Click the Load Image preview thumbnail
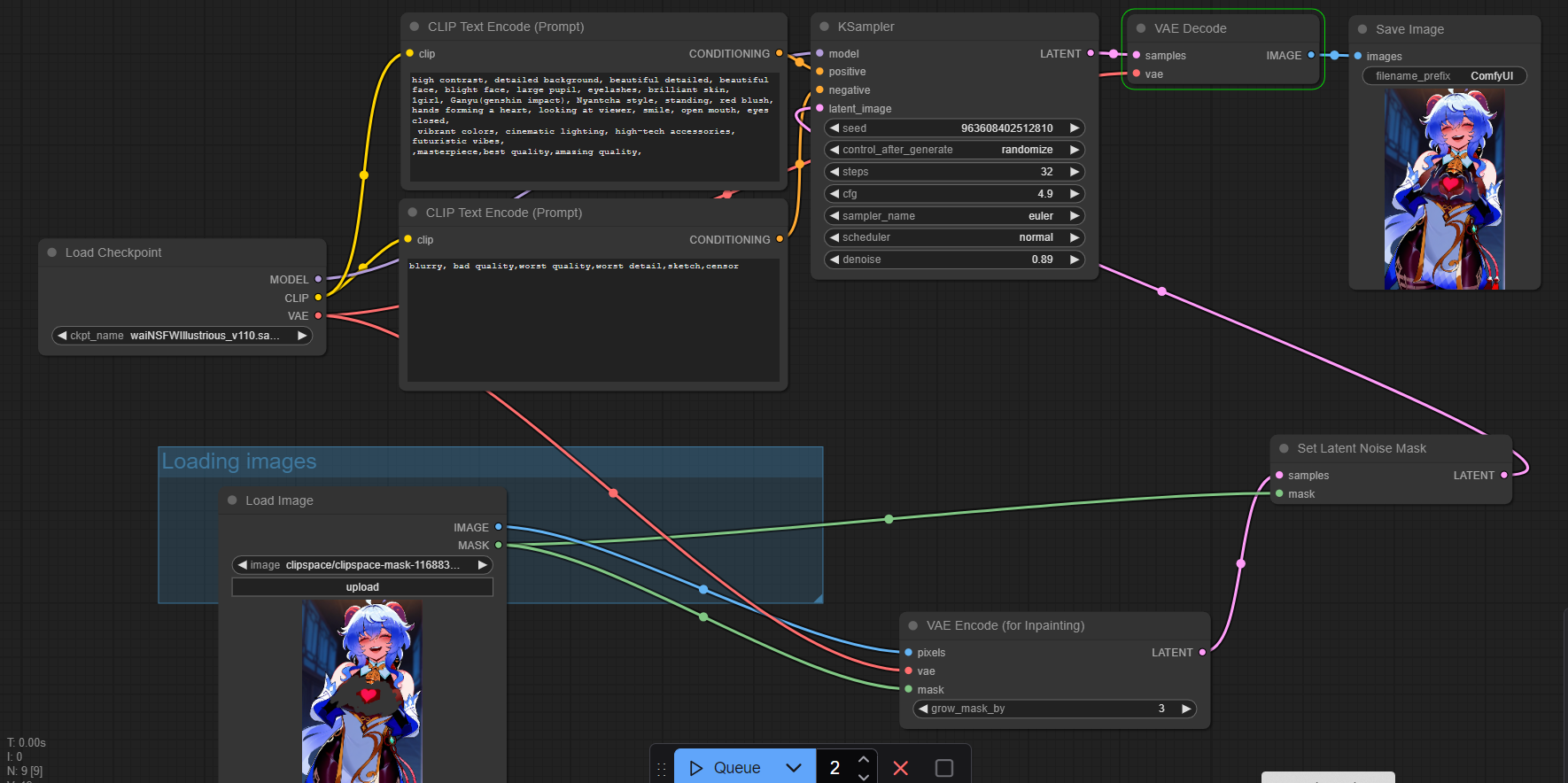This screenshot has height=783, width=1568. pos(362,692)
